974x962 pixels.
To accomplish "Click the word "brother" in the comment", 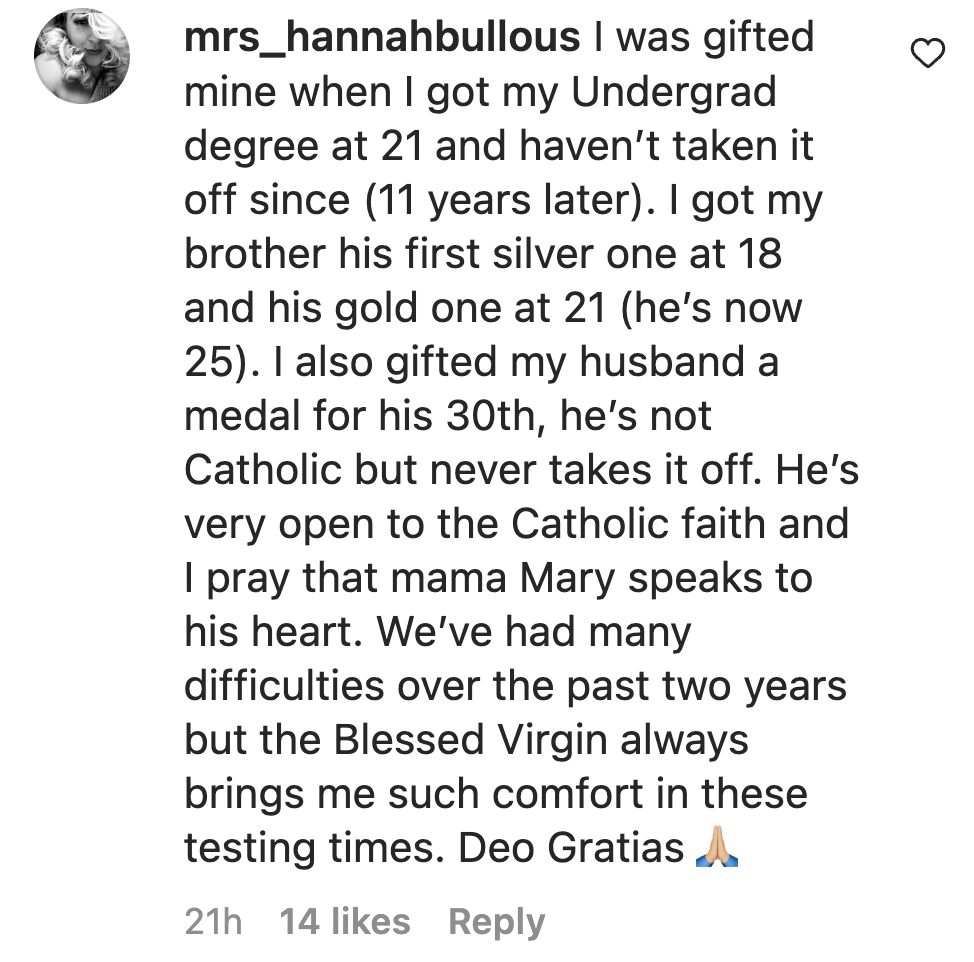I will pos(255,254).
